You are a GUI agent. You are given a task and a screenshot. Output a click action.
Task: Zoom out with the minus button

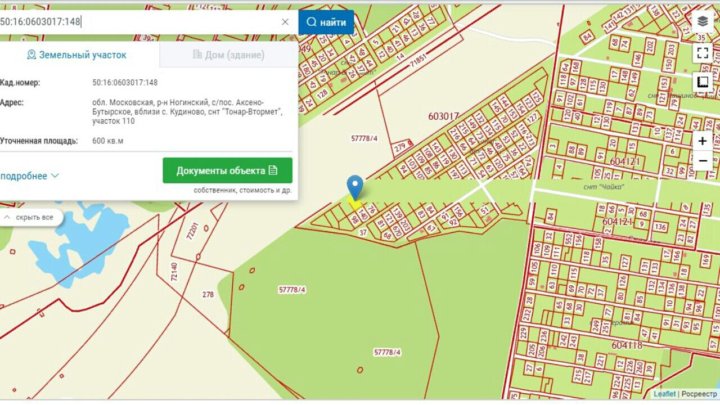(703, 160)
